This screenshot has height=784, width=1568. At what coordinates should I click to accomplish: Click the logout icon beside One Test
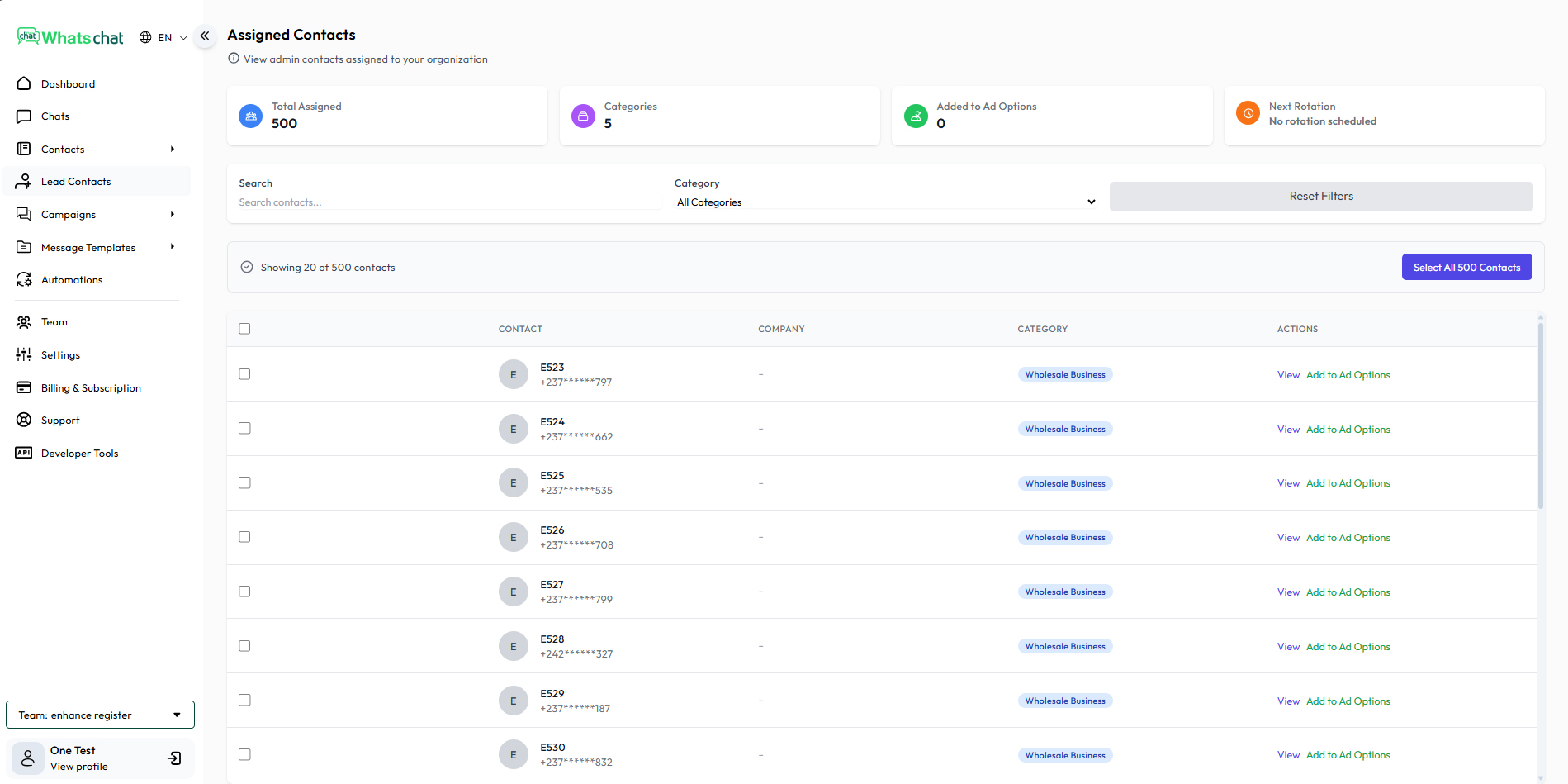point(174,758)
